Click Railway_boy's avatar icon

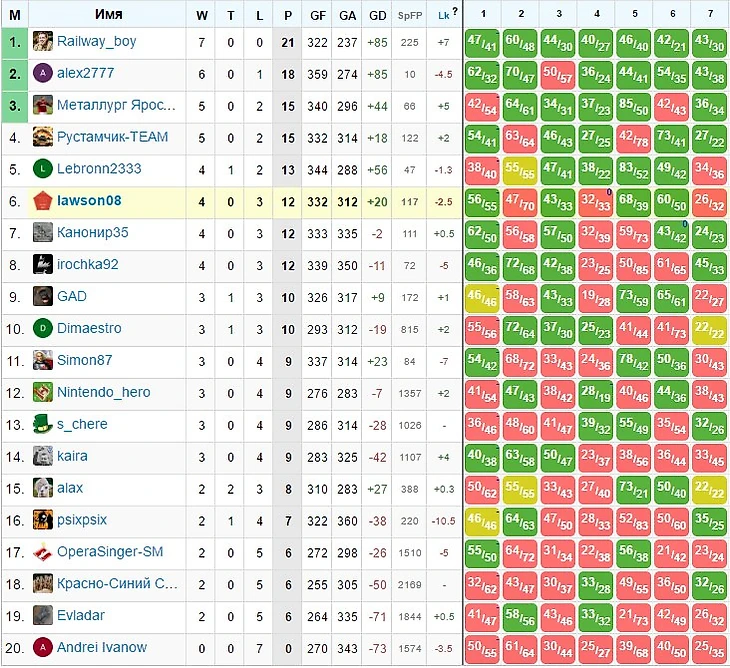pyautogui.click(x=42, y=42)
